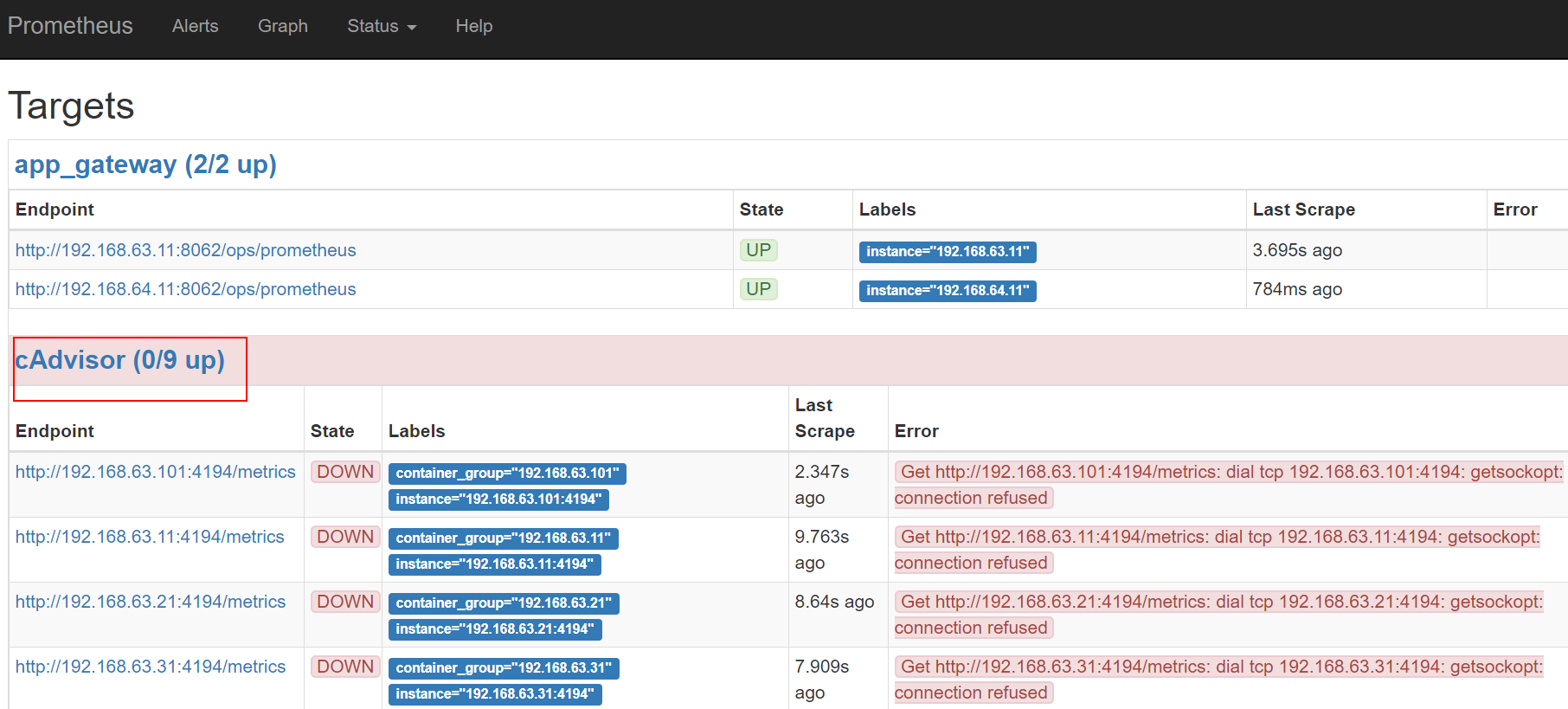Select the instance="192.168.63.11:4194" label
The height and width of the screenshot is (709, 1568).
tap(494, 564)
